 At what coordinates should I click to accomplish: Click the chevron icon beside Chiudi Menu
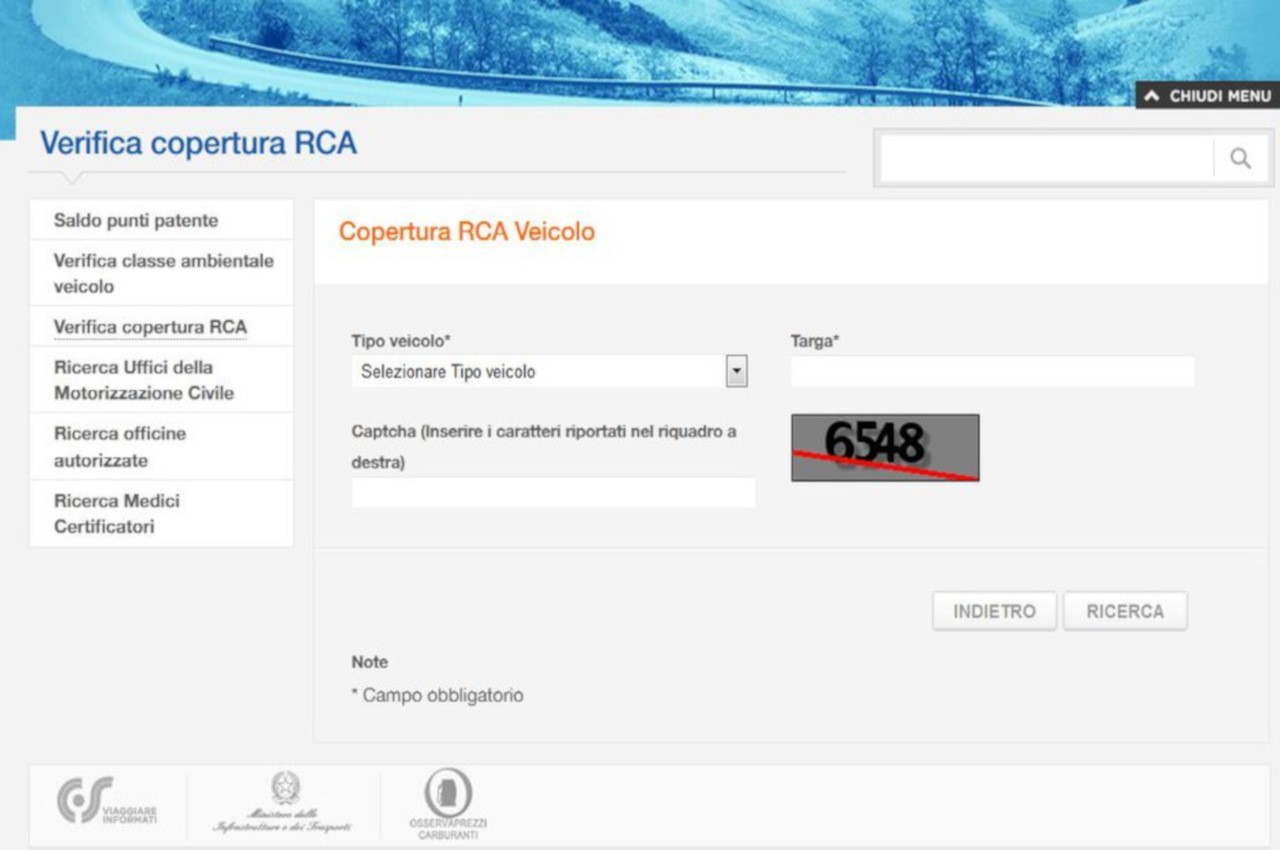click(1152, 96)
